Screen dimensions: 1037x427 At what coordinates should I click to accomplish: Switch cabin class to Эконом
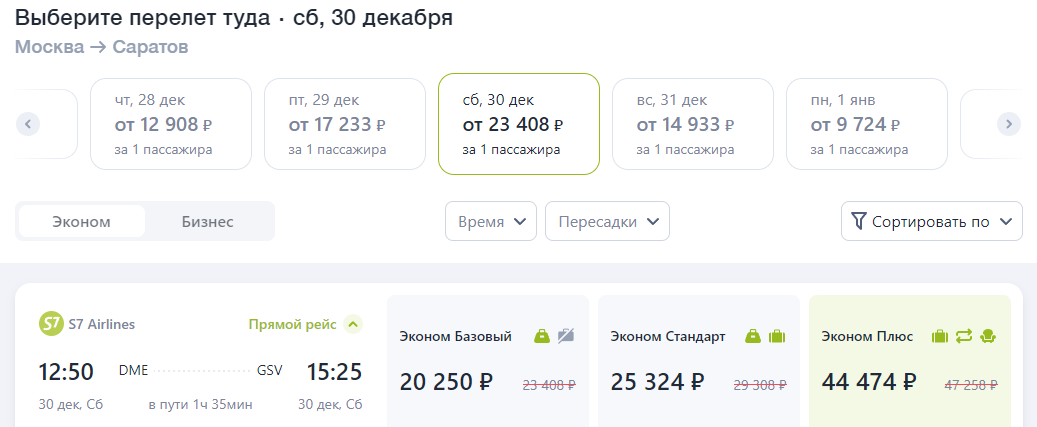click(81, 221)
